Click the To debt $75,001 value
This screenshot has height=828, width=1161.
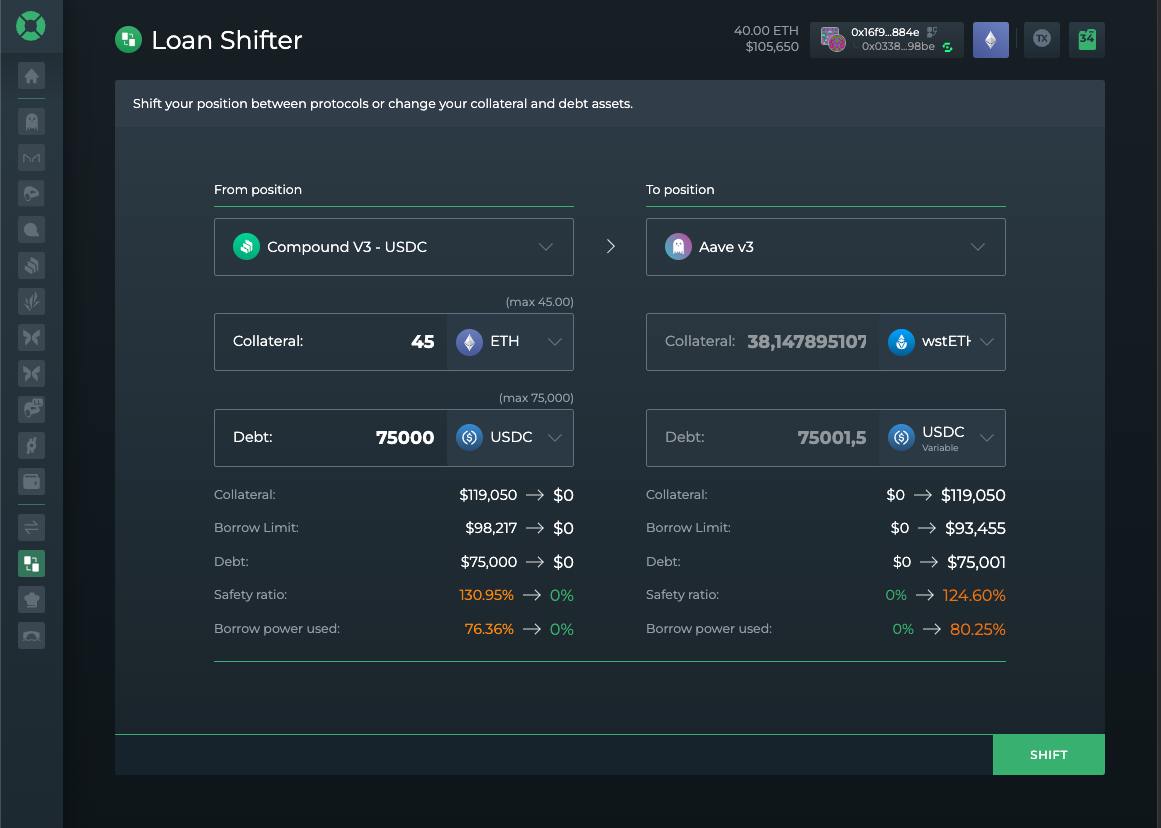point(976,562)
